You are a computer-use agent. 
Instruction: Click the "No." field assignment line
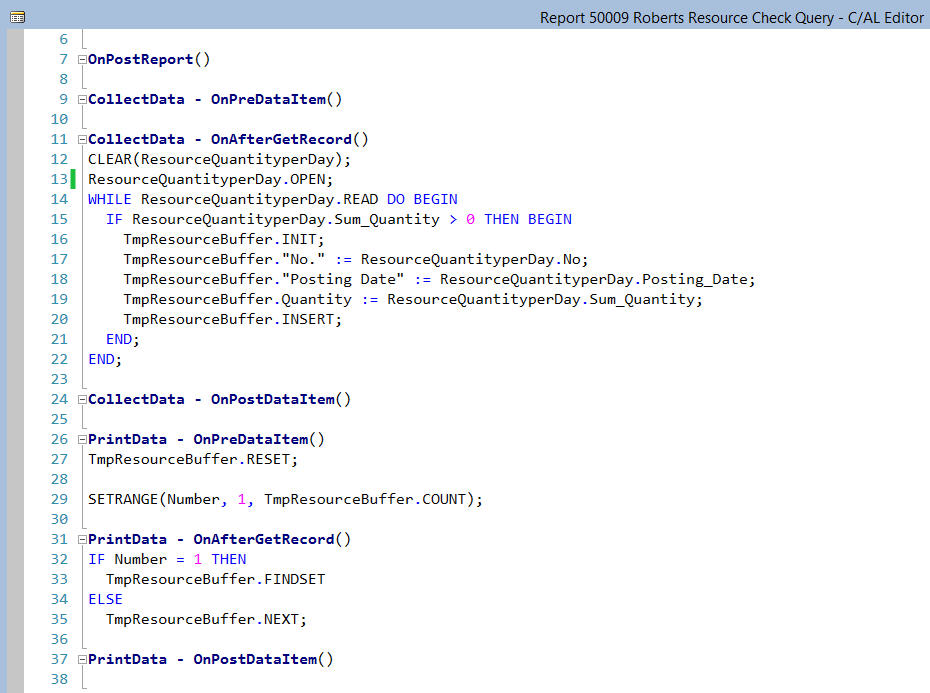coord(355,259)
